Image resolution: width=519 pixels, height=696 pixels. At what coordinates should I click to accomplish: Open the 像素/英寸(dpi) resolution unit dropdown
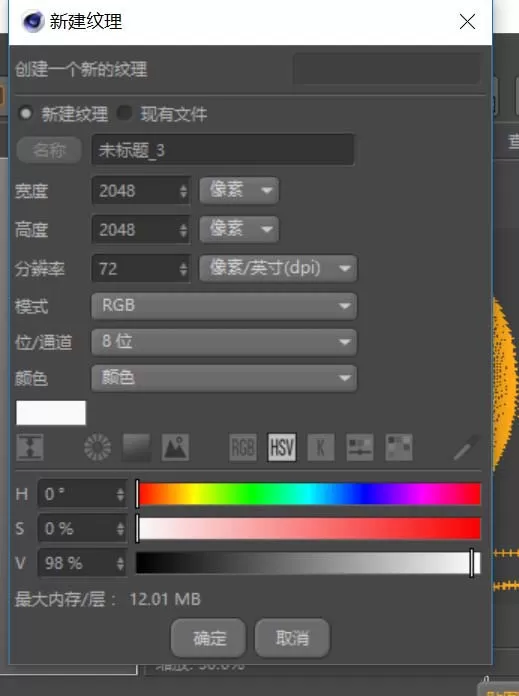[x=278, y=268]
